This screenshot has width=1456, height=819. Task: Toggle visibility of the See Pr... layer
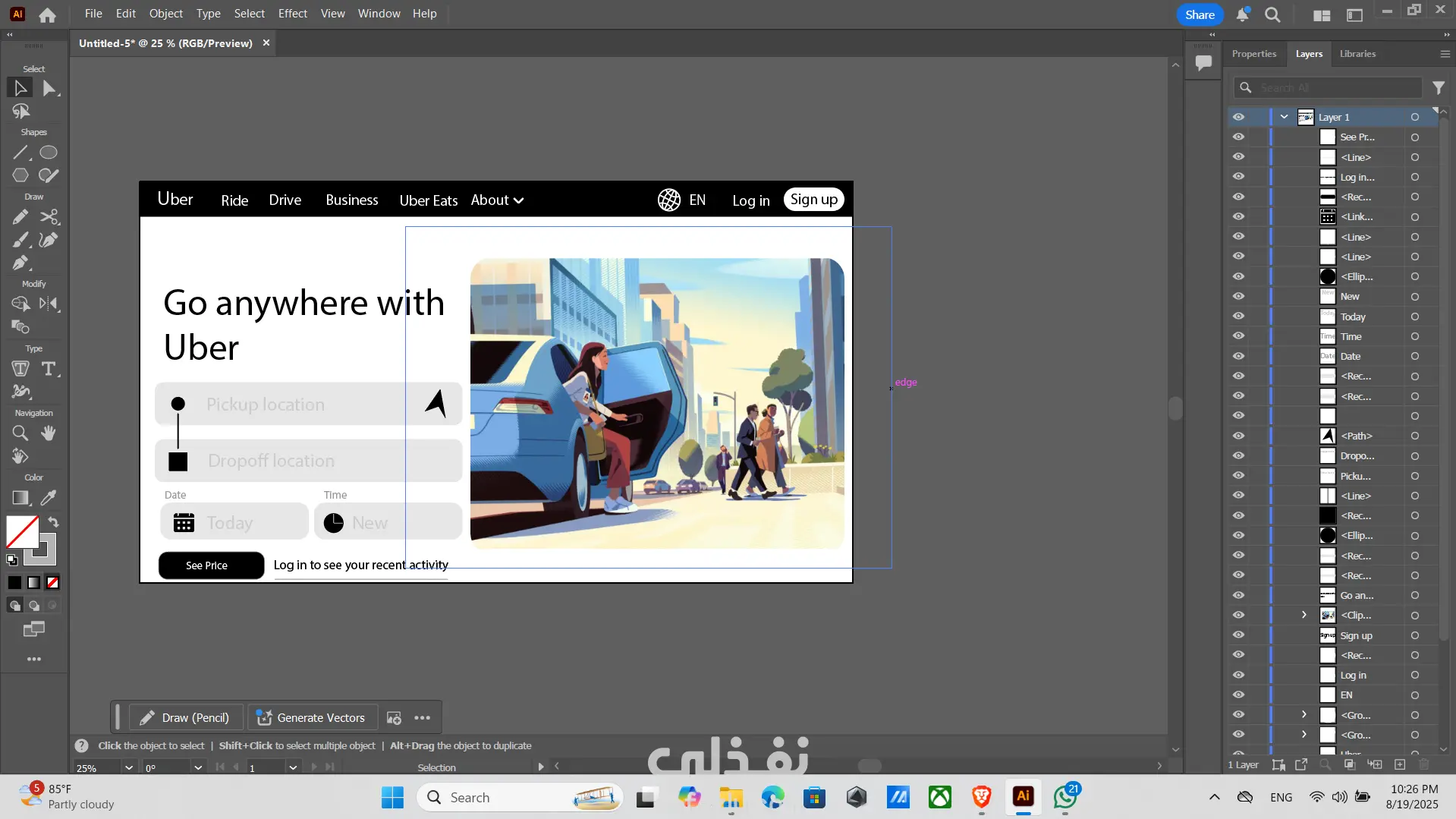pos(1238,137)
